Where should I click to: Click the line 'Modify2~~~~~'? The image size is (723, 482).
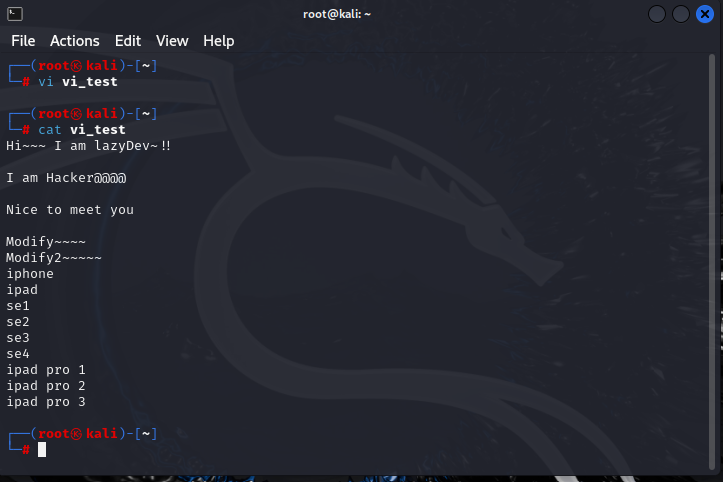(x=53, y=258)
